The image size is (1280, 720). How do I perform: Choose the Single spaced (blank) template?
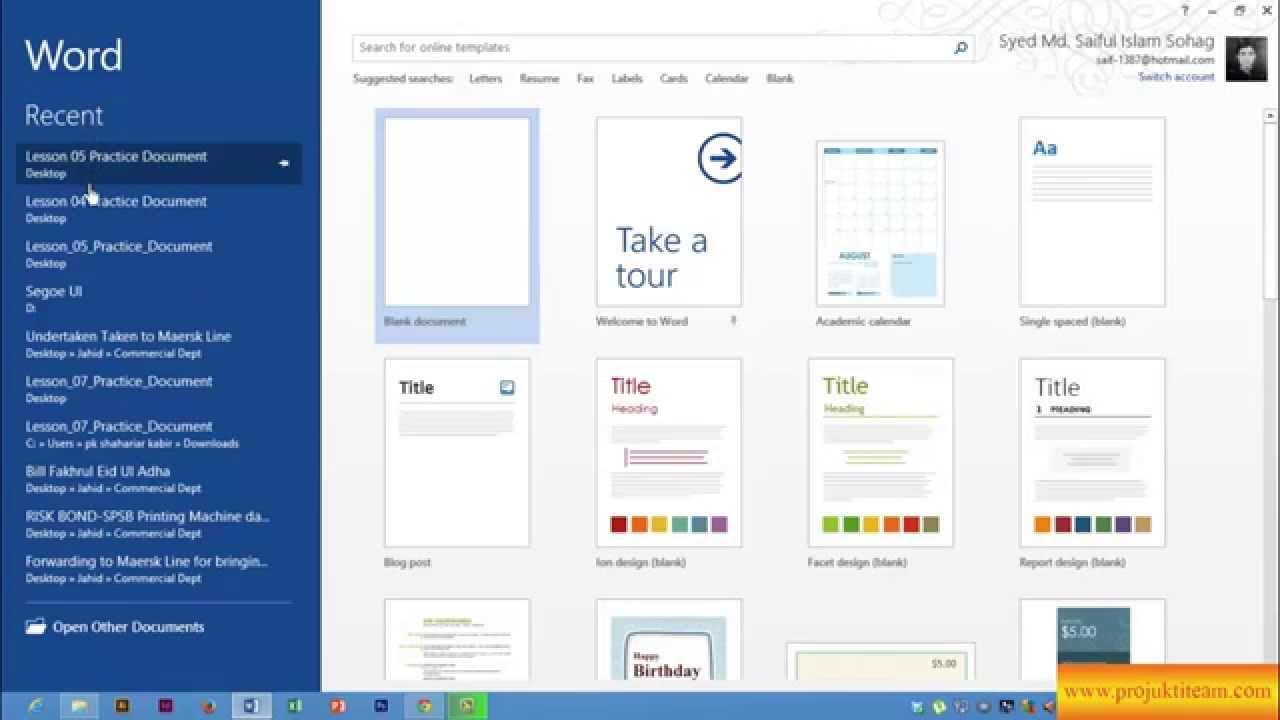pyautogui.click(x=1092, y=212)
